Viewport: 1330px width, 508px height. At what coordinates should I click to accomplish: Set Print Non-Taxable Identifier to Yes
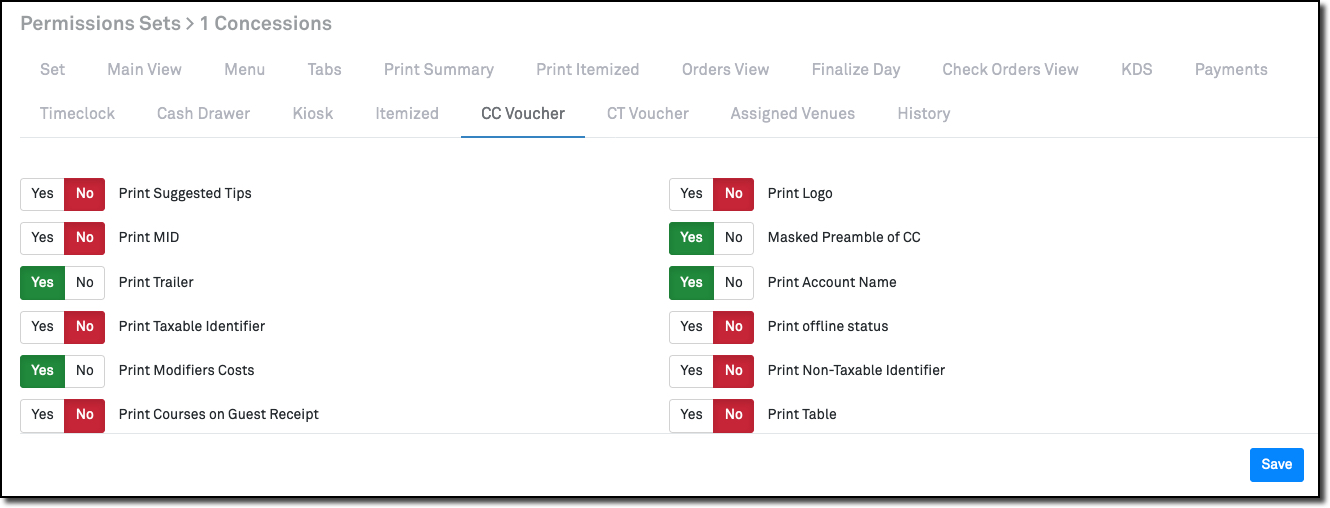(691, 370)
